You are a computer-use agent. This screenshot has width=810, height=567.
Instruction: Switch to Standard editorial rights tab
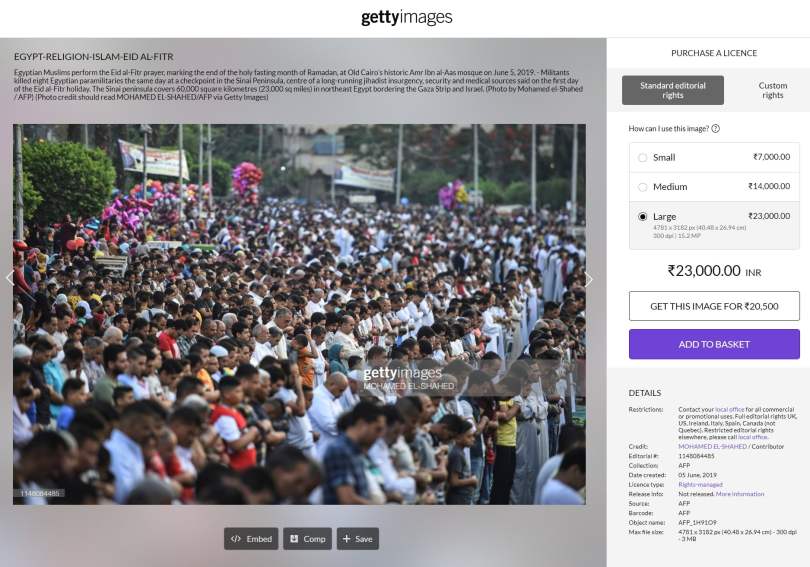point(673,90)
